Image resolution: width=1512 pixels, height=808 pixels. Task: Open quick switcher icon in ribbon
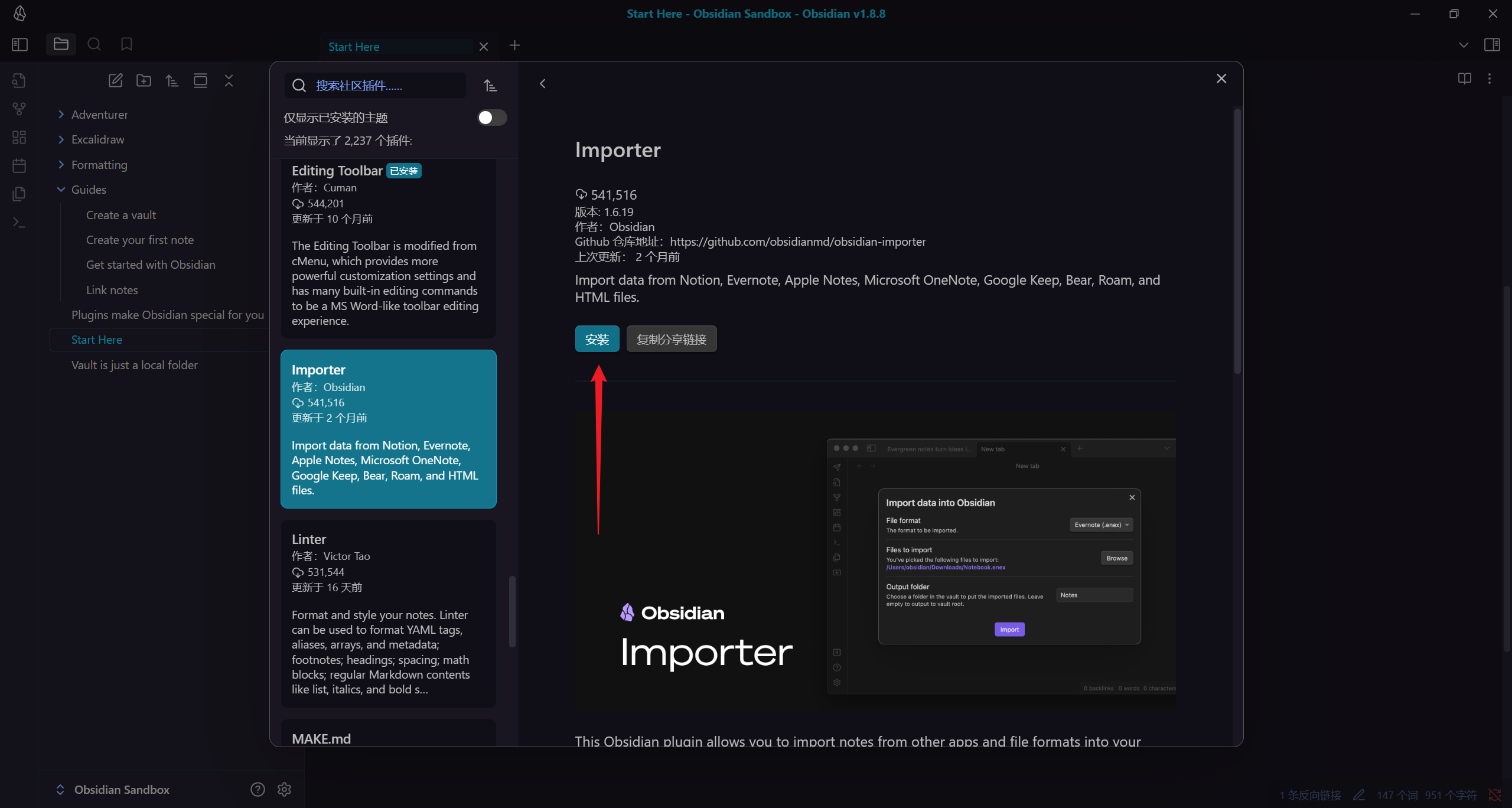(x=19, y=80)
